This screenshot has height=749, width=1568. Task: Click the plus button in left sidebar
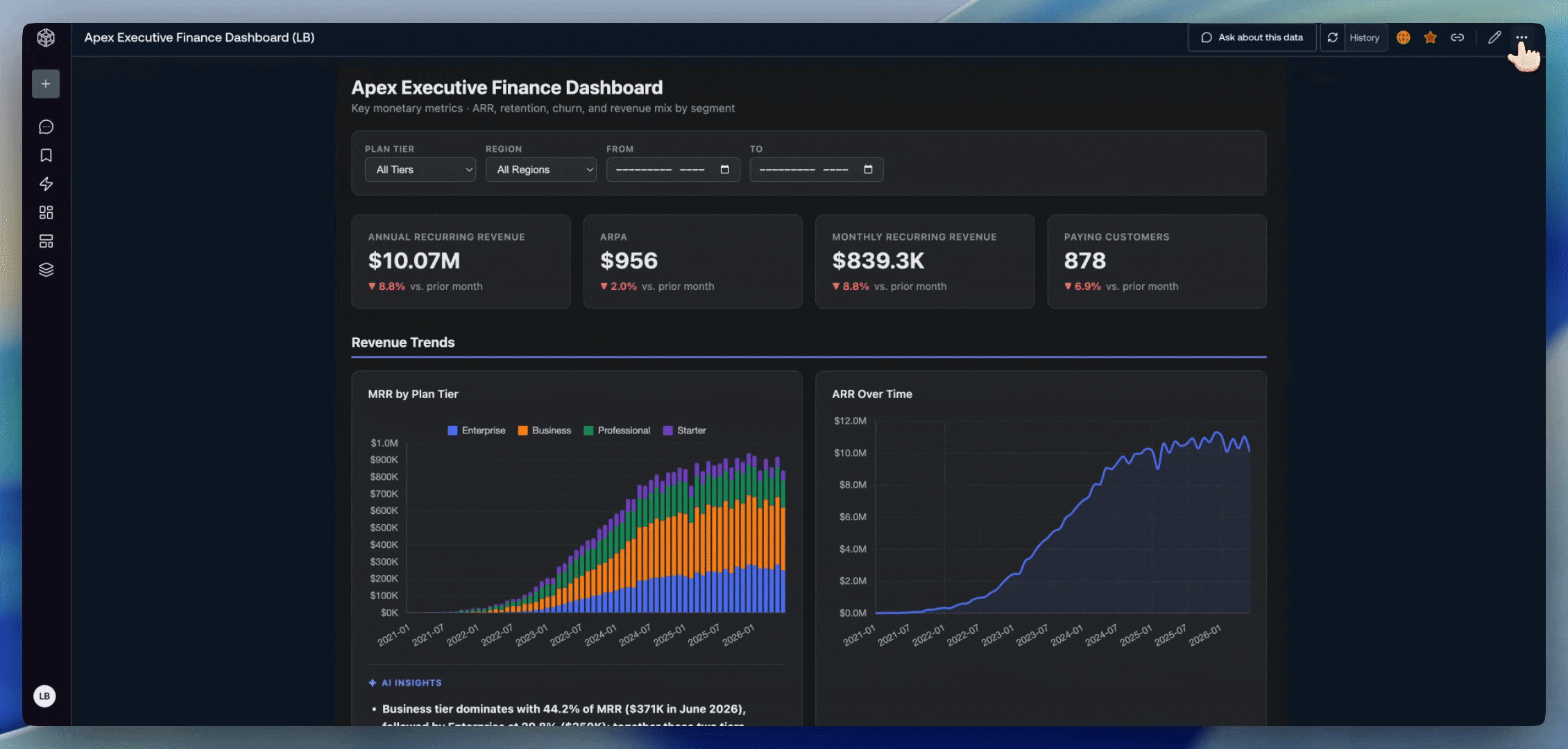pyautogui.click(x=46, y=84)
